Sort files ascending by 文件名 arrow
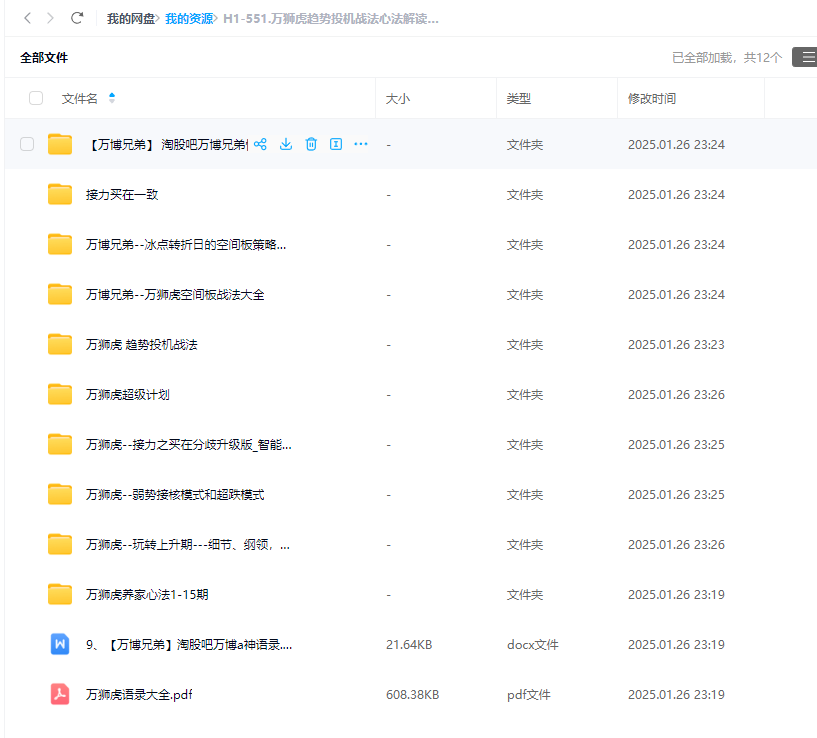This screenshot has height=738, width=817. click(x=112, y=94)
